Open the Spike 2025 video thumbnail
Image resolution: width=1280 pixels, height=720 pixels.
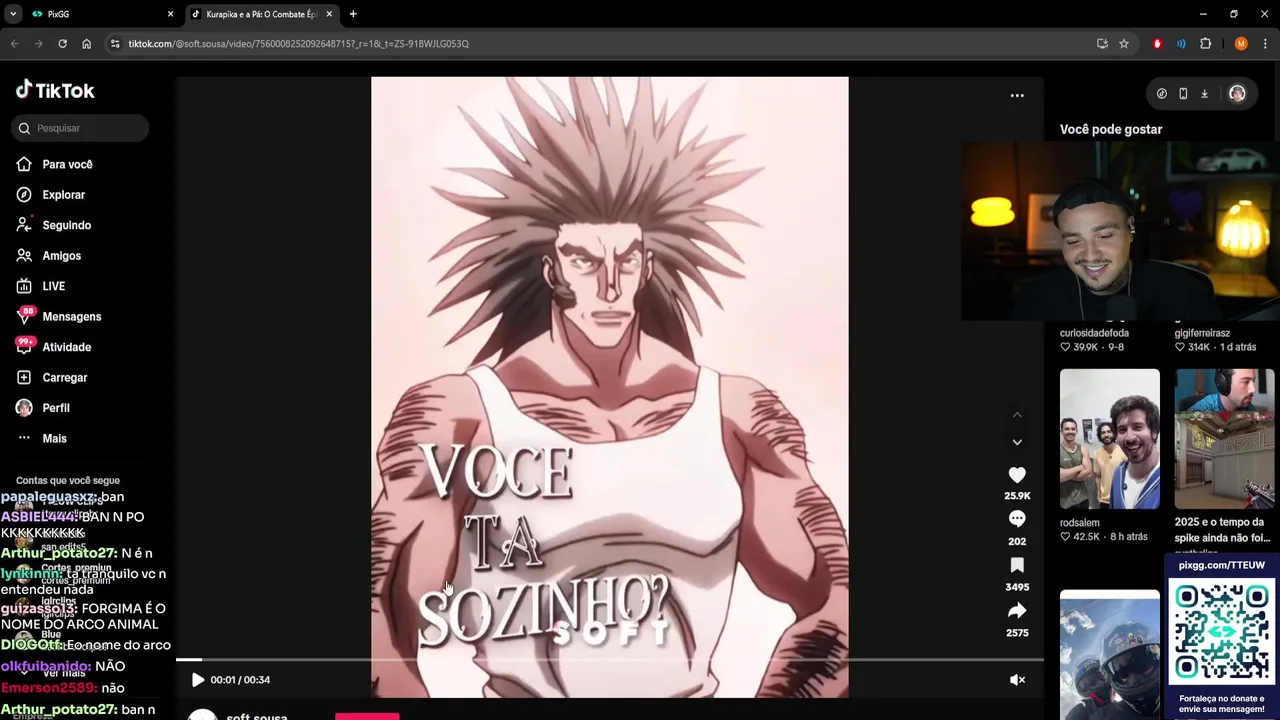click(x=1225, y=439)
